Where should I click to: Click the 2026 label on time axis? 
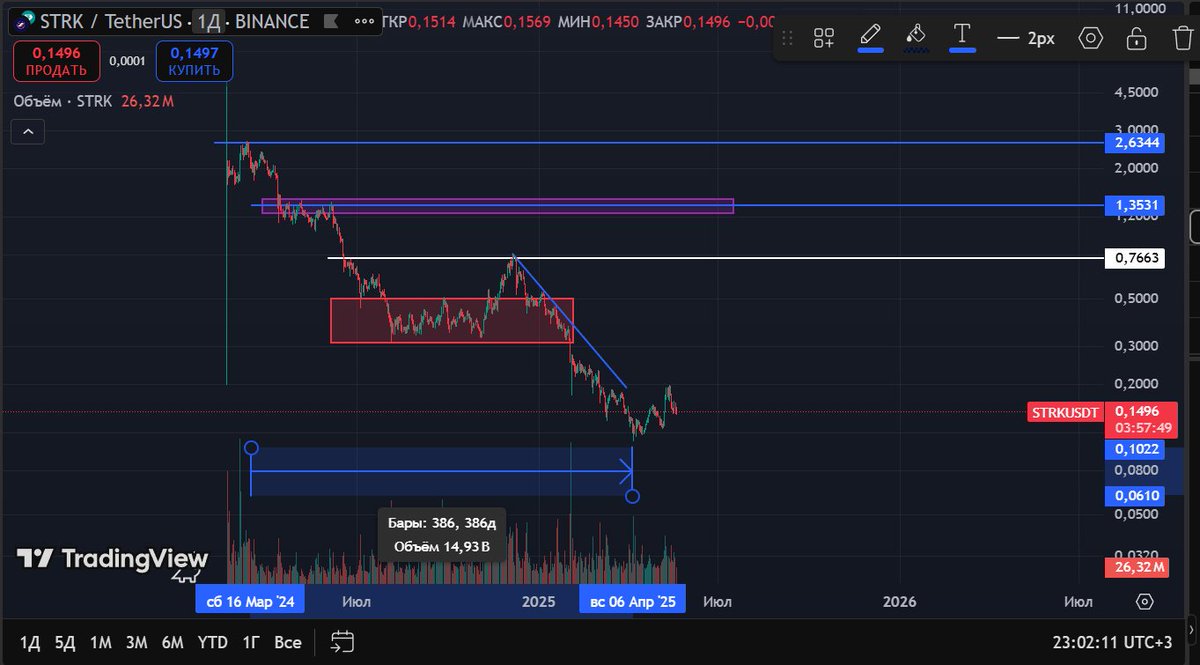(x=900, y=601)
